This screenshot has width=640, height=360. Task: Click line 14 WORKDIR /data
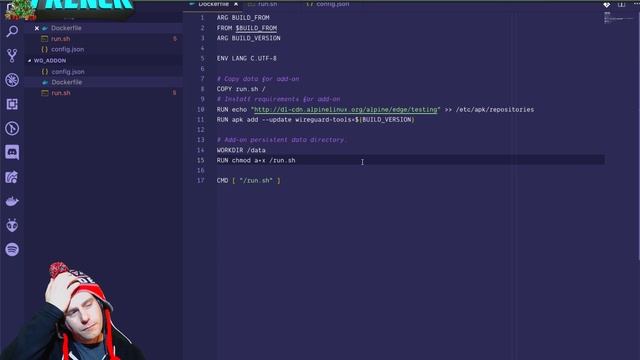(241, 150)
